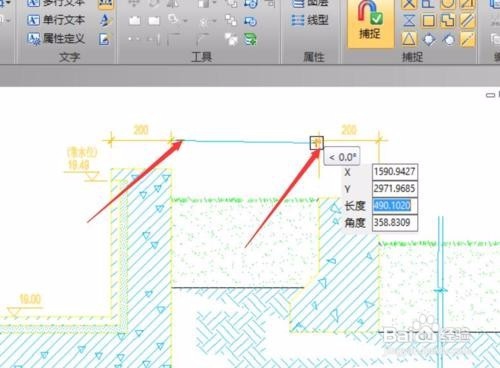Image resolution: width=500 pixels, height=368 pixels.
Task: Click the blue monitor refresh tool icon
Action: (250, 21)
